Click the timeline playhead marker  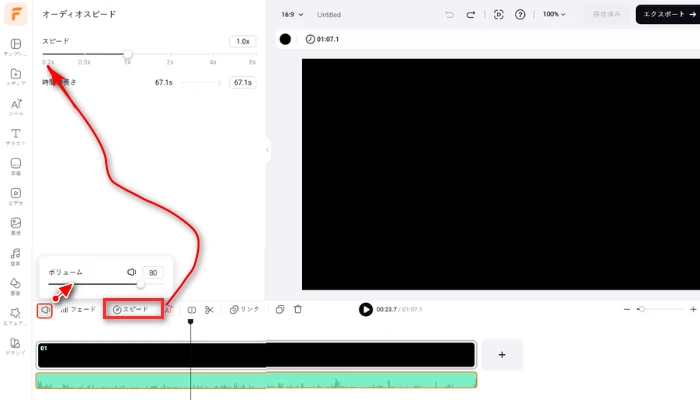click(191, 321)
